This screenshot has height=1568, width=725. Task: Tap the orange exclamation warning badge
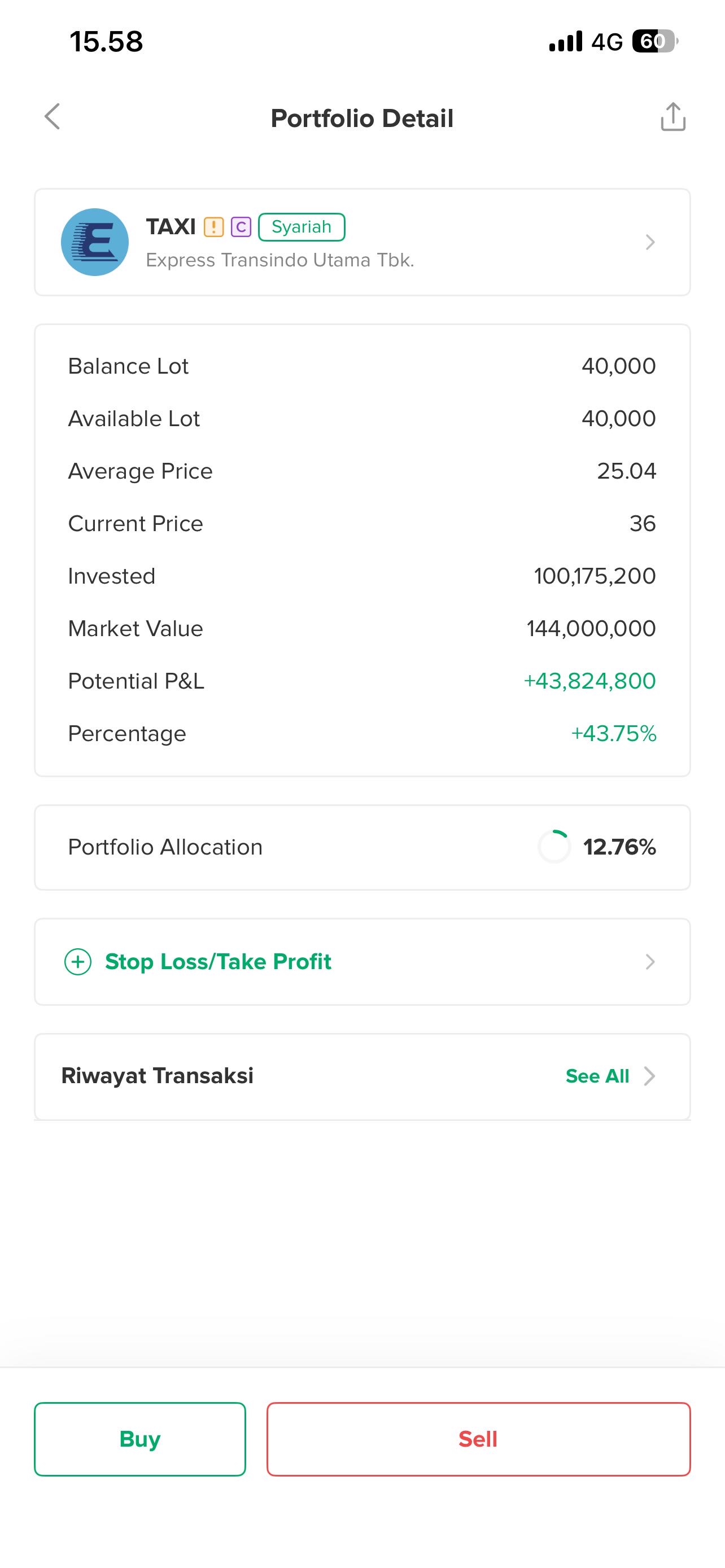pyautogui.click(x=213, y=227)
